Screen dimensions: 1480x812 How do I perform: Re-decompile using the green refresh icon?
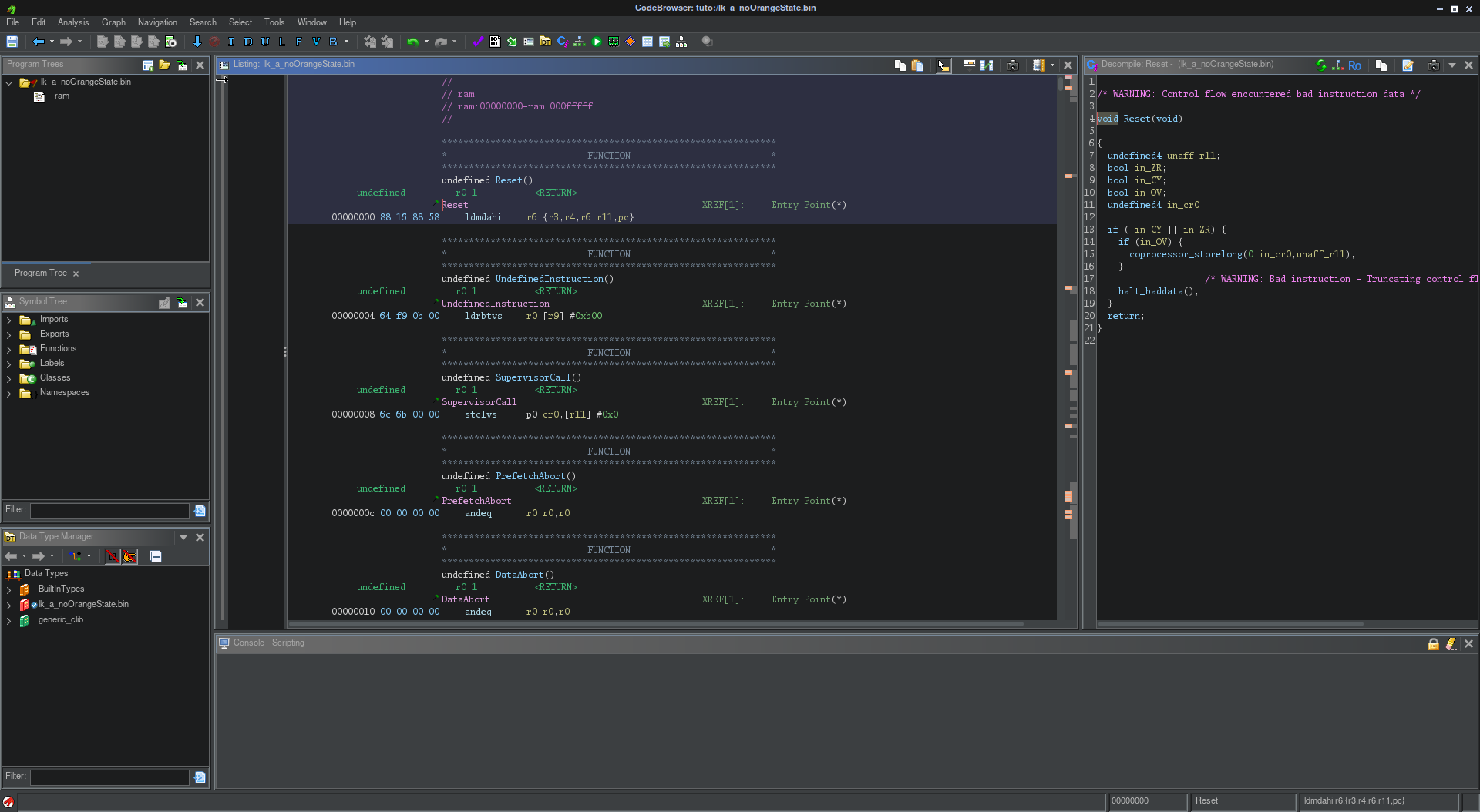click(x=1321, y=65)
